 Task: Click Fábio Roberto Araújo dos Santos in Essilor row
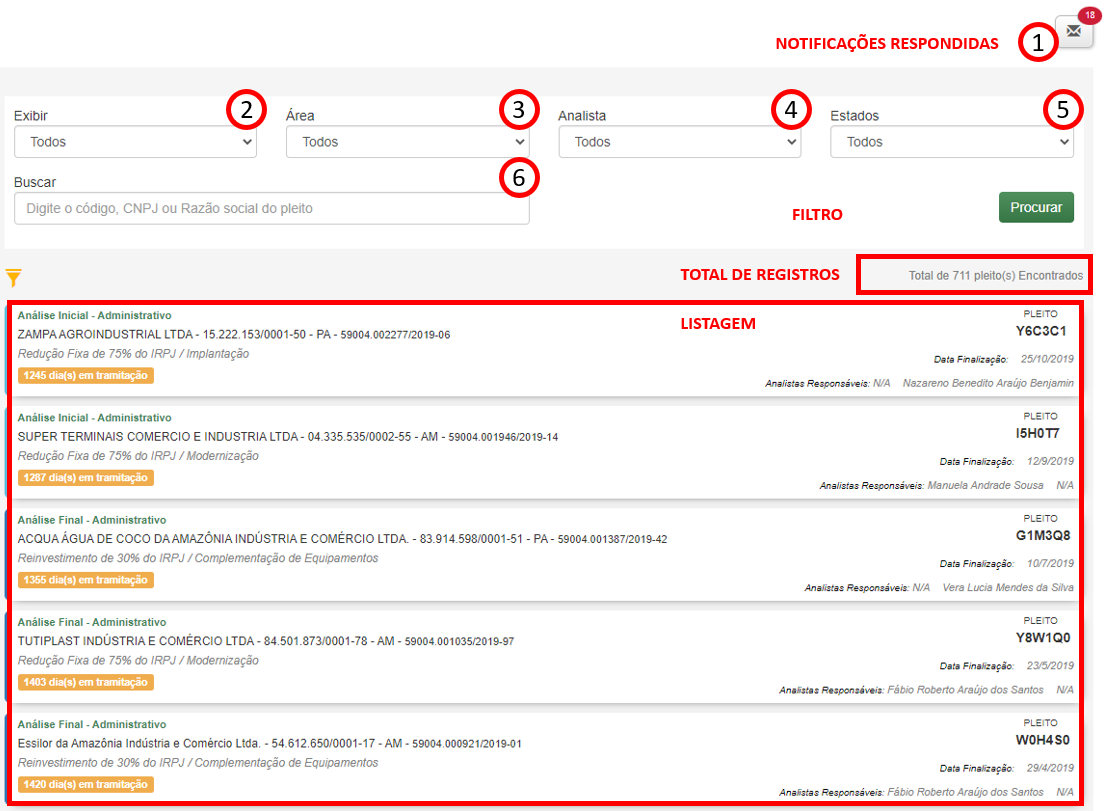click(965, 792)
